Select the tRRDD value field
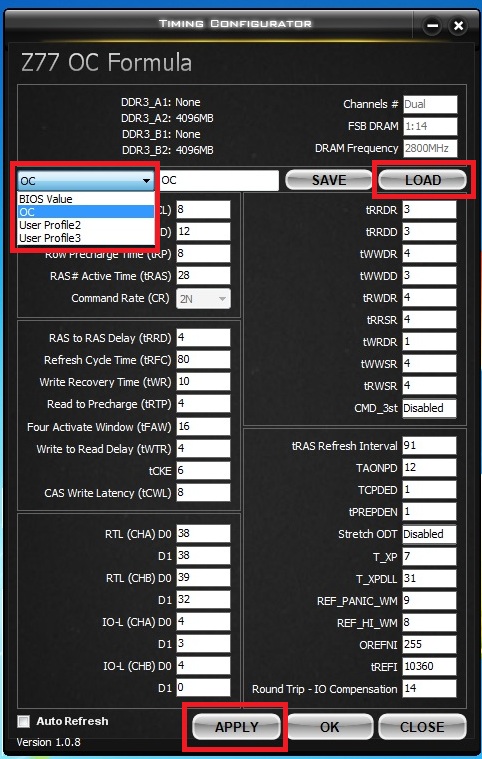The height and width of the screenshot is (759, 482). click(429, 231)
